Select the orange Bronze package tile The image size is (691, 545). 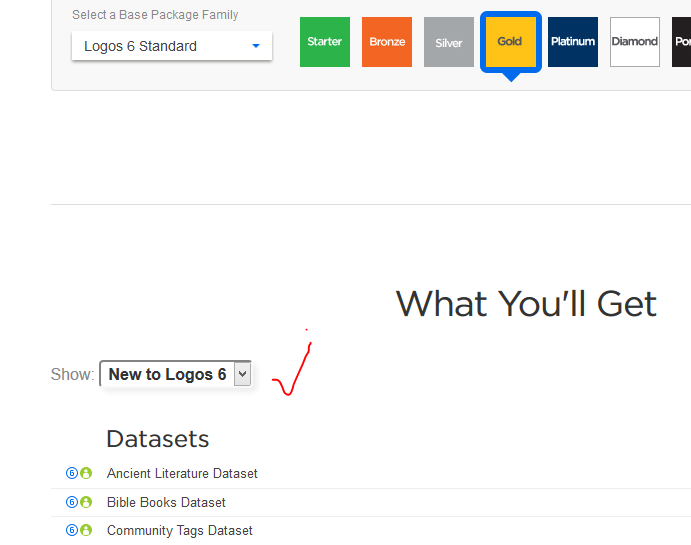pos(387,42)
